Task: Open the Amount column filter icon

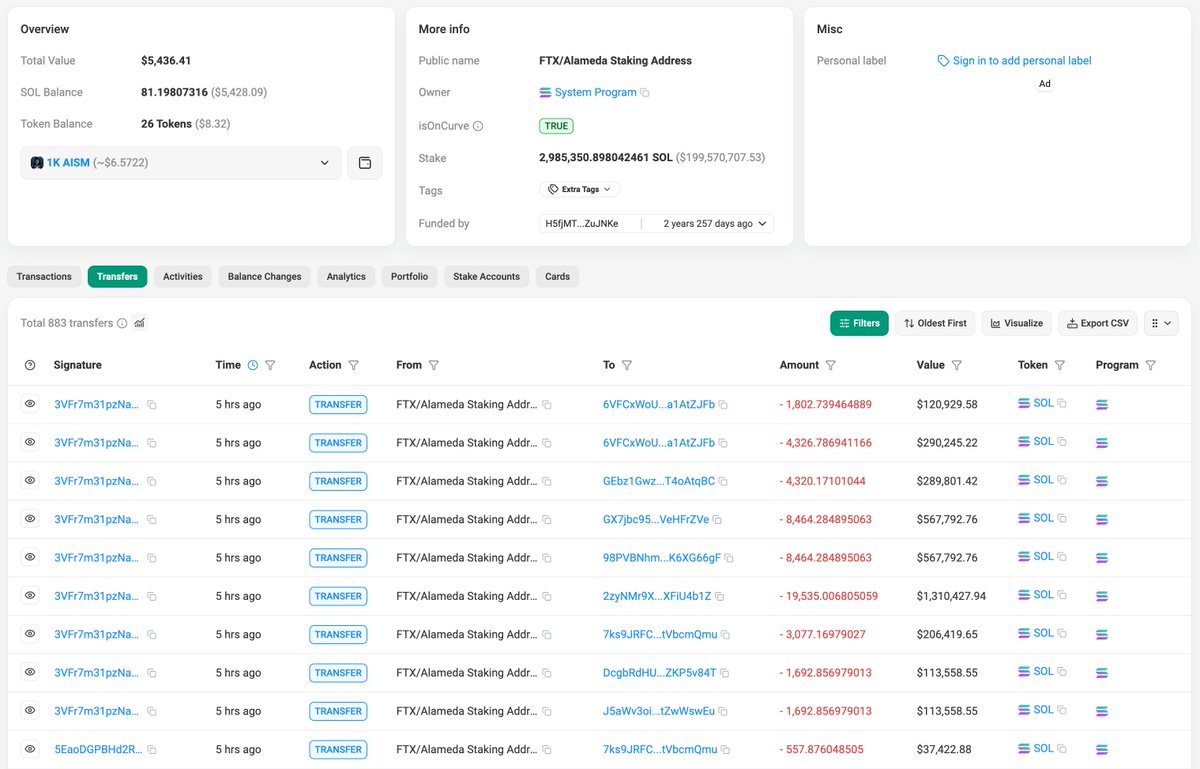Action: 831,365
